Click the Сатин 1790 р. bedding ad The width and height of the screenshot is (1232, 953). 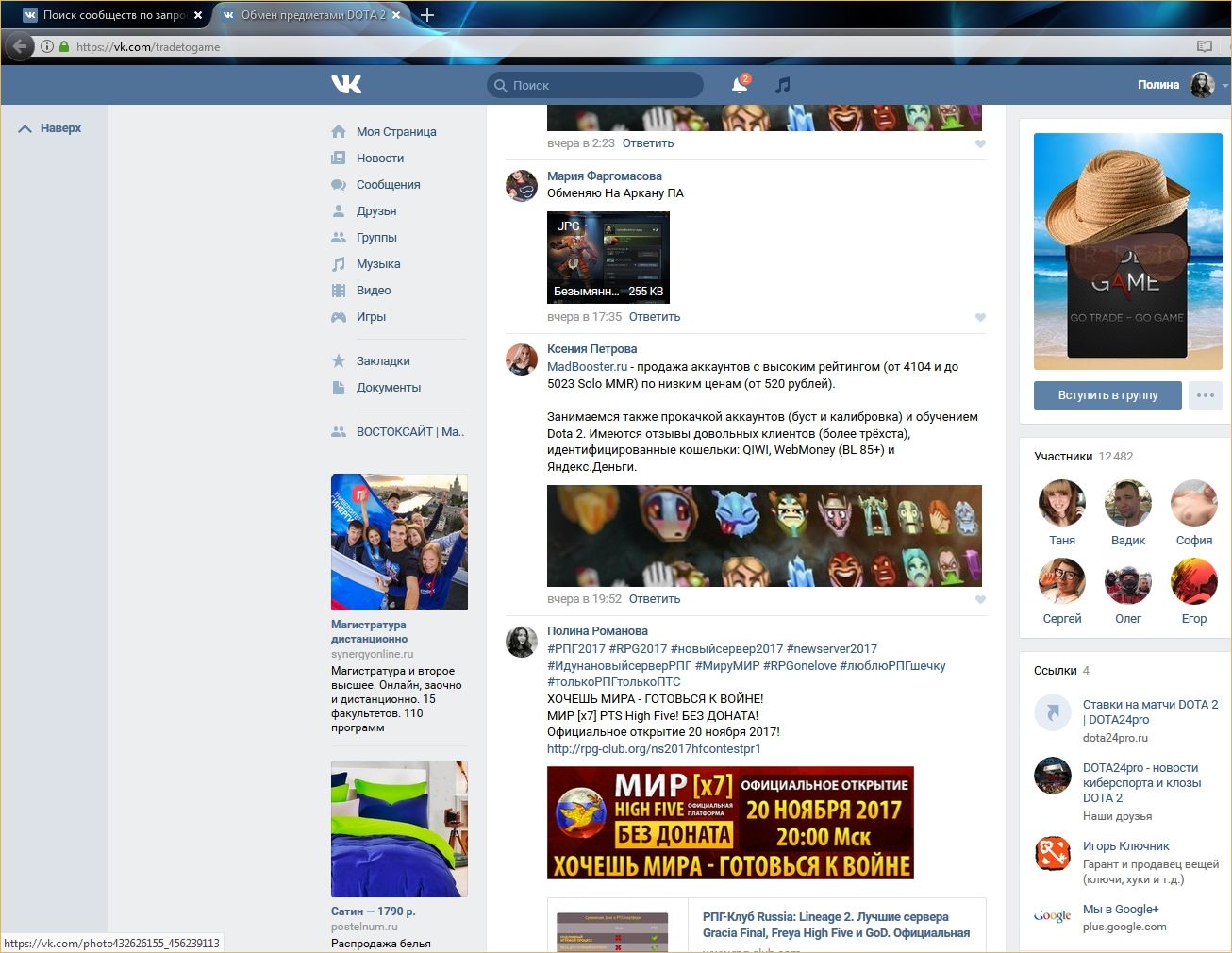399,829
